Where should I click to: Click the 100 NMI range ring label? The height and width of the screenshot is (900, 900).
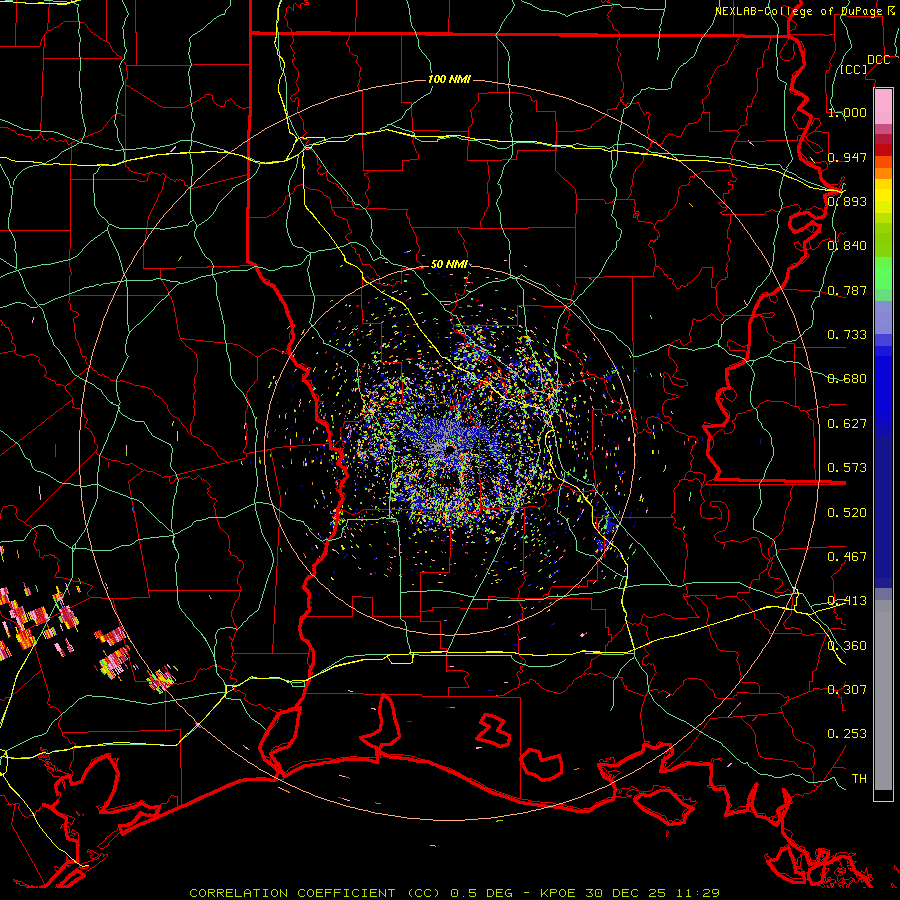pos(449,79)
